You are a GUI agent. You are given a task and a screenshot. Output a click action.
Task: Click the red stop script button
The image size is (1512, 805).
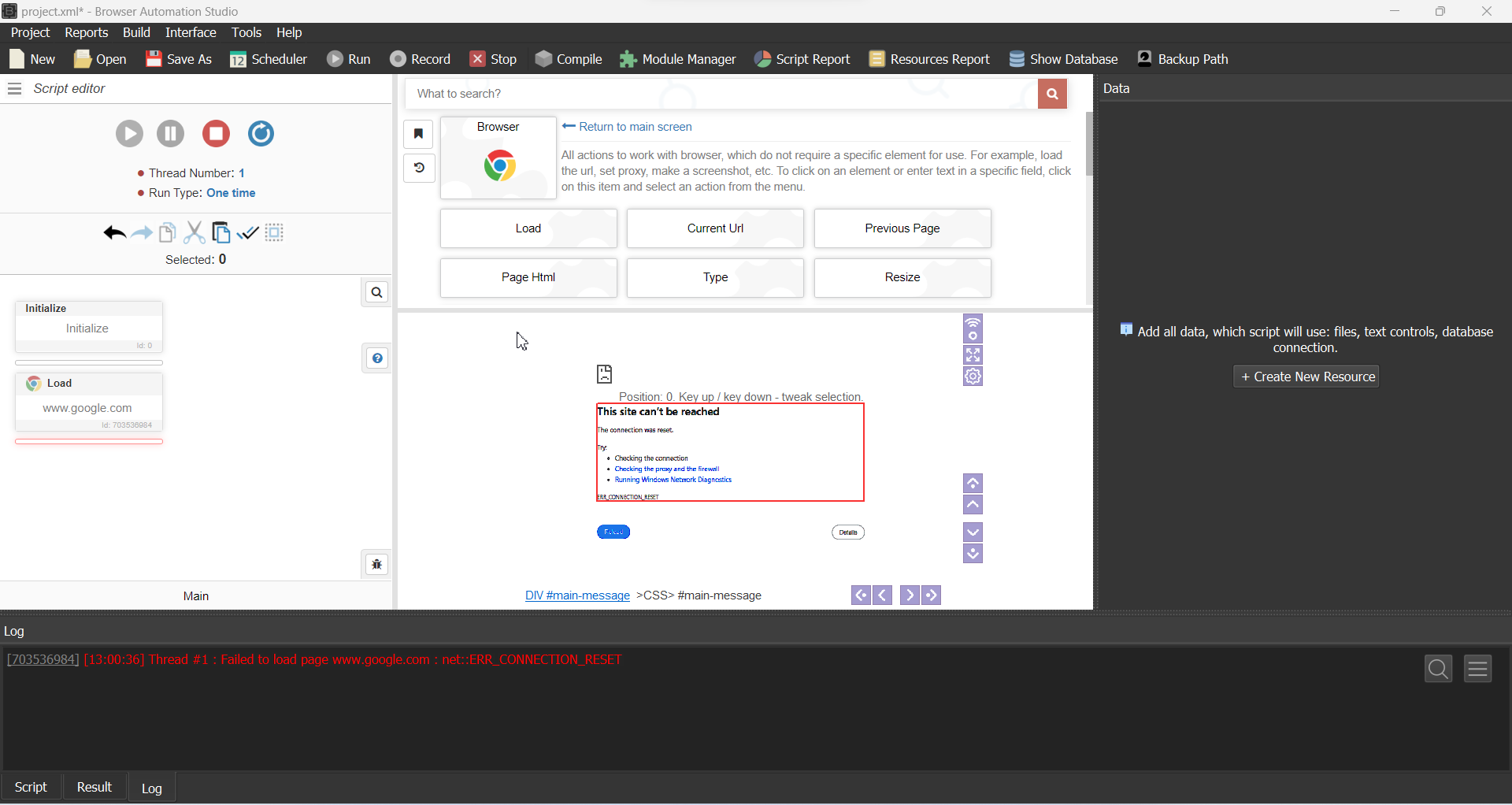point(216,134)
